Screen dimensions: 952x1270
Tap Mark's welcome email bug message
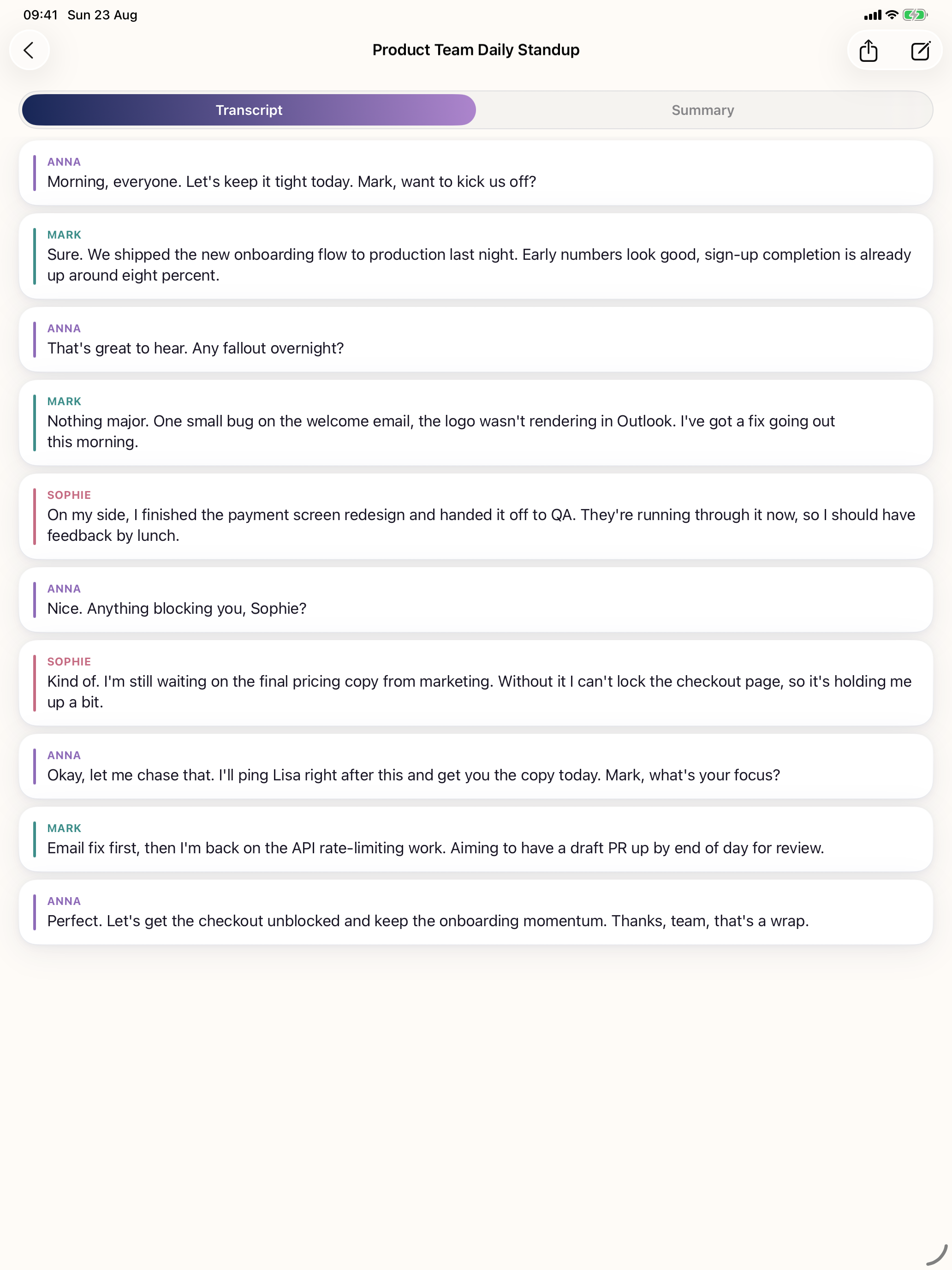click(476, 423)
